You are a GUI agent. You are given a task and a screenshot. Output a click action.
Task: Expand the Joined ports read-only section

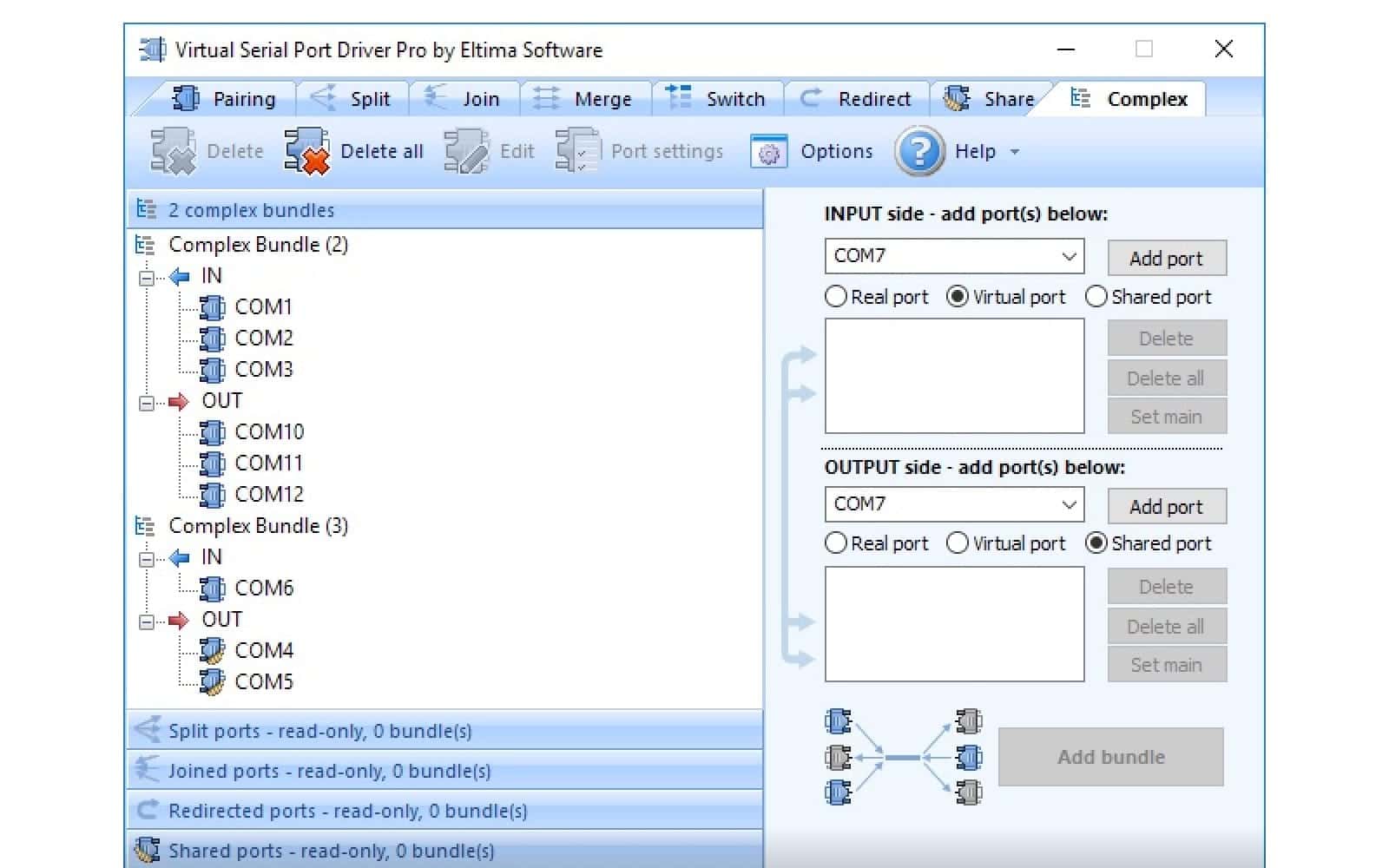(x=445, y=771)
